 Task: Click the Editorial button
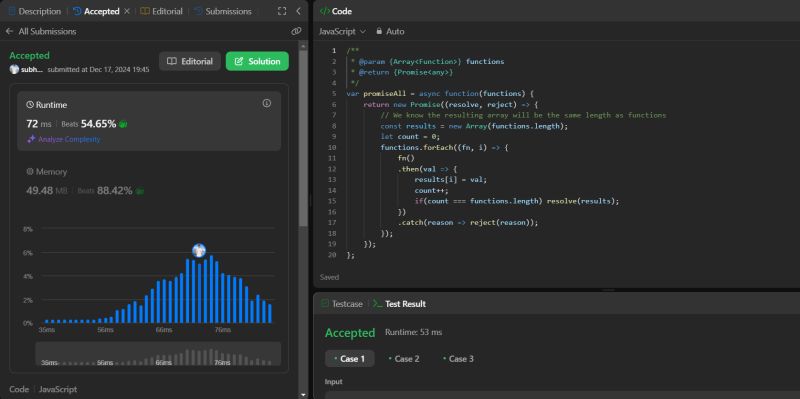(190, 61)
